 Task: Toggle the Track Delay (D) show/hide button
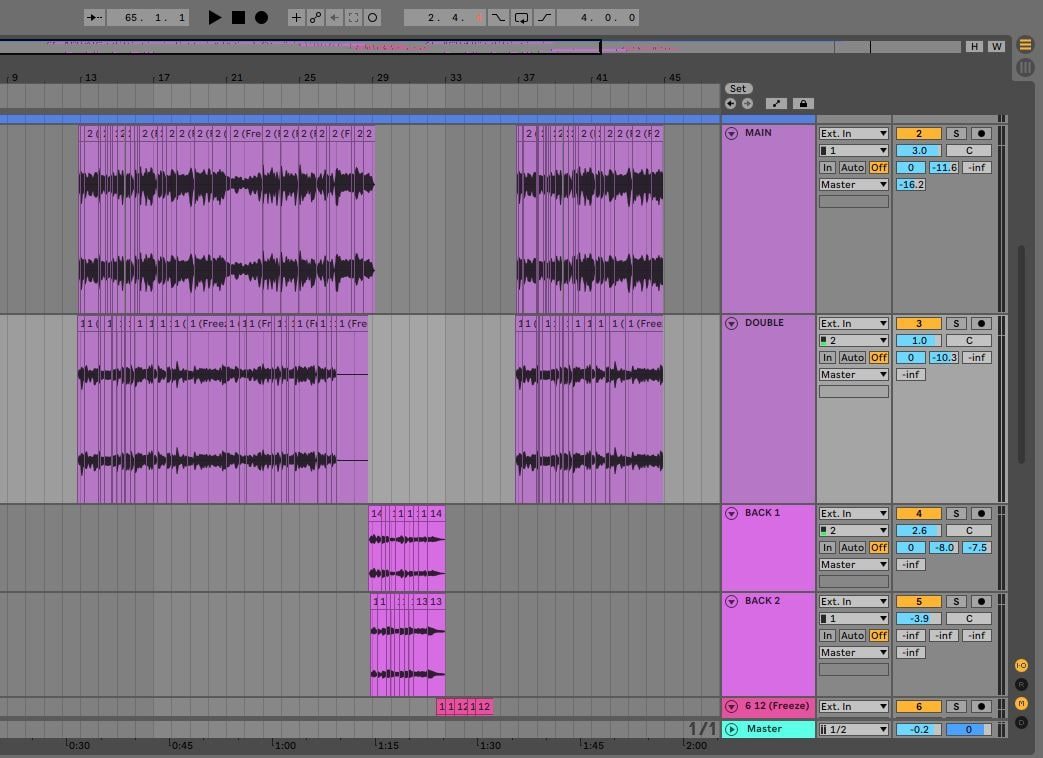point(1021,723)
